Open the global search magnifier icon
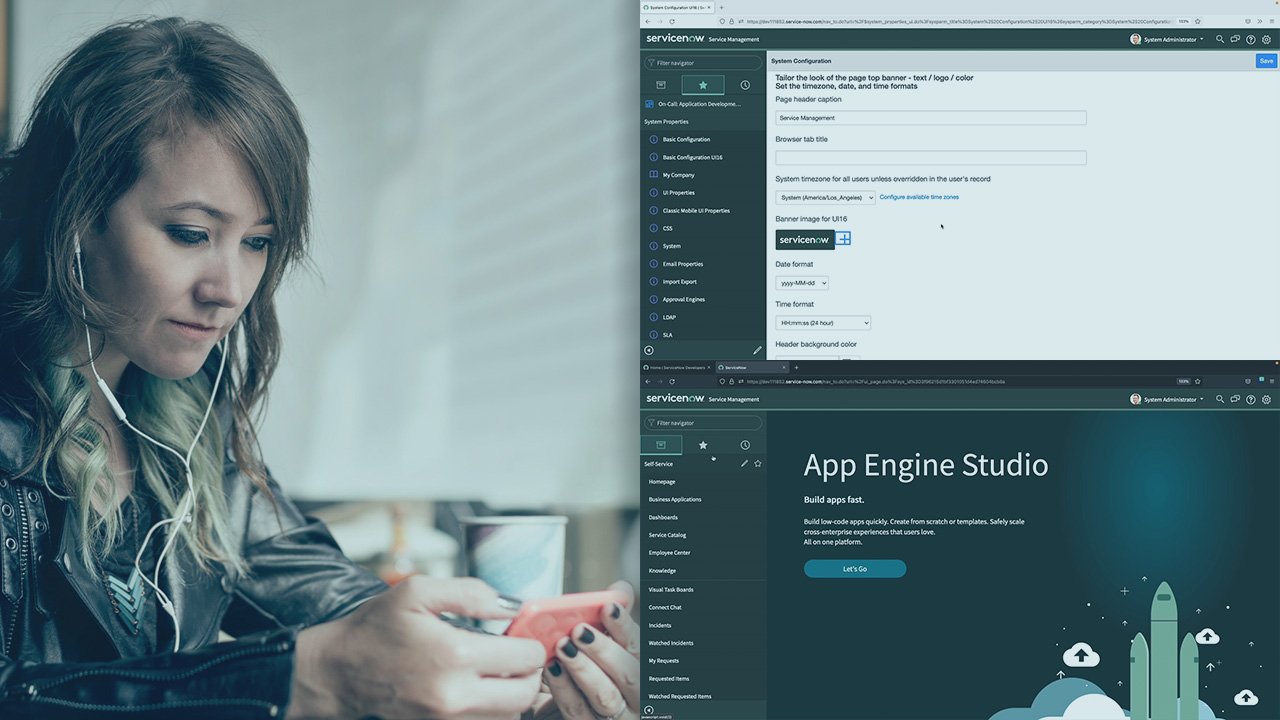Screen dimensions: 1280x720 (x=1219, y=39)
